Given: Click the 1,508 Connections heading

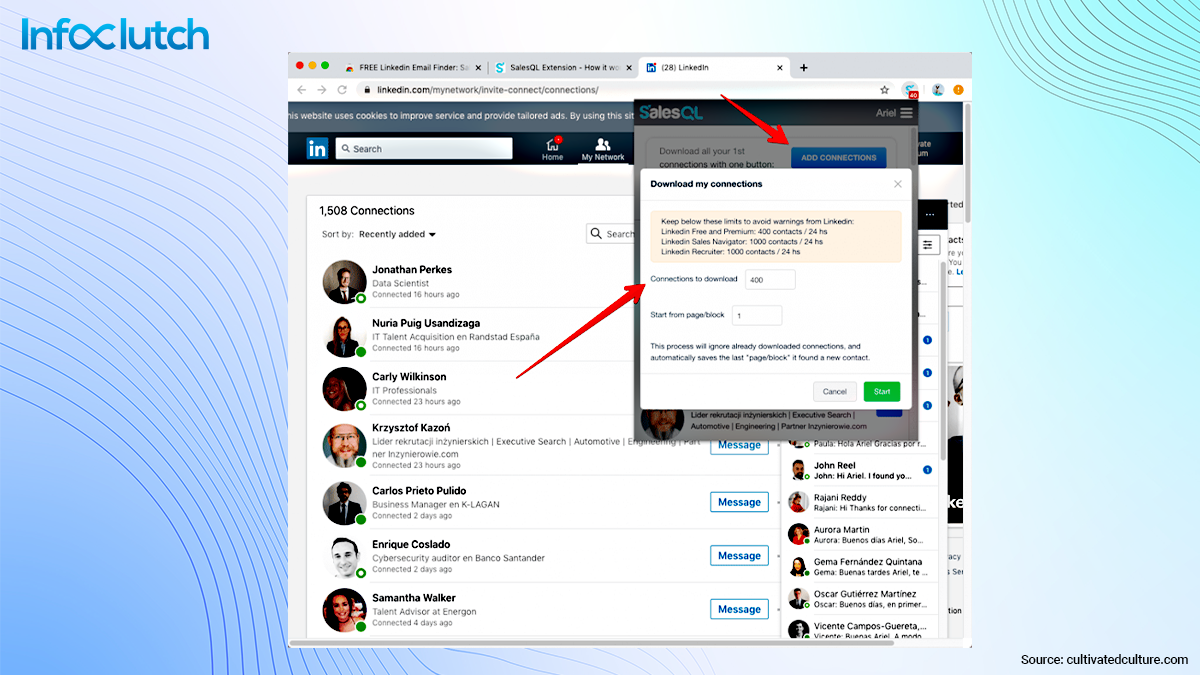Looking at the screenshot, I should click(x=367, y=211).
